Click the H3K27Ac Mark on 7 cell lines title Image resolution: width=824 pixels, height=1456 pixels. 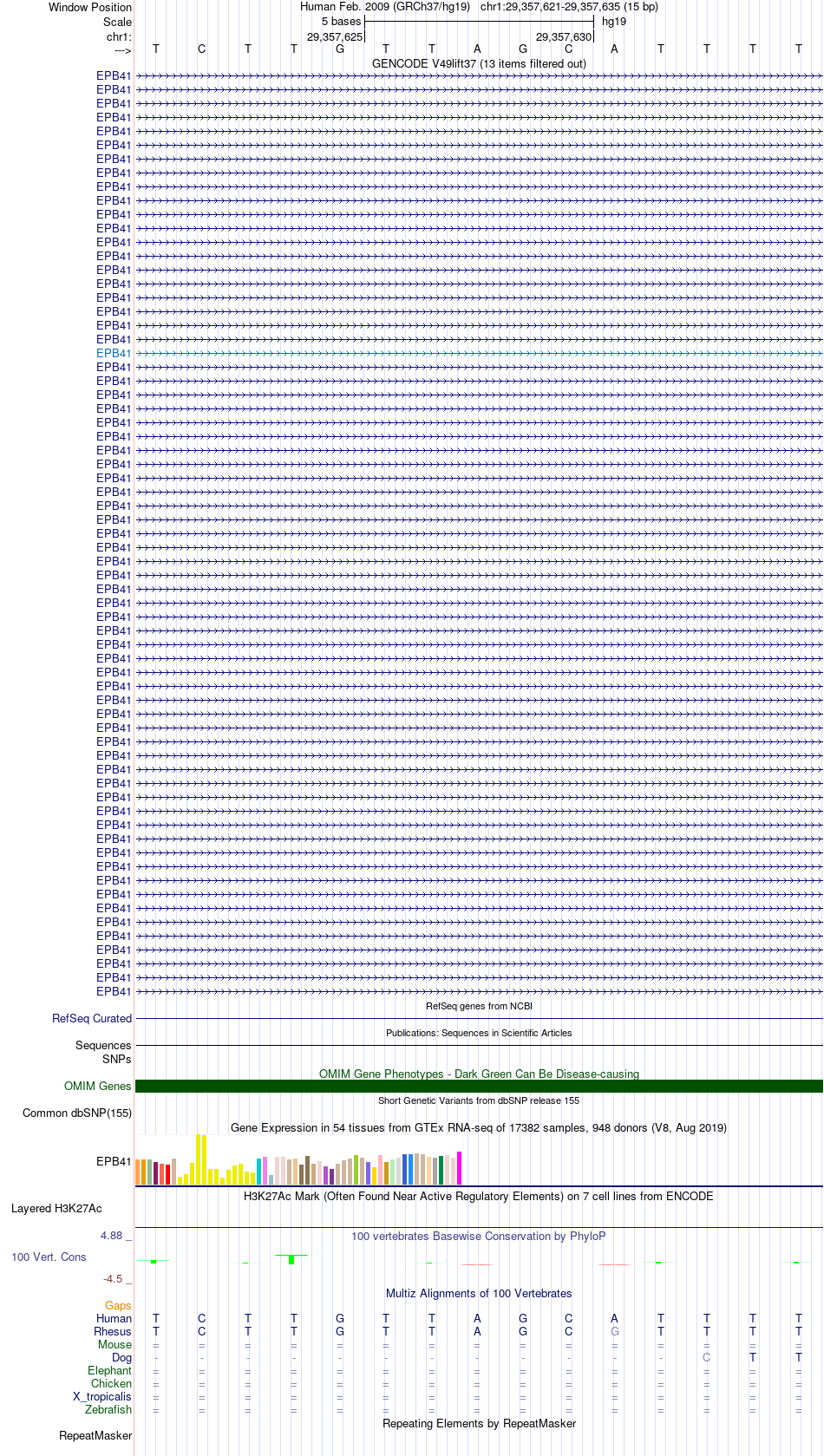coord(479,1196)
